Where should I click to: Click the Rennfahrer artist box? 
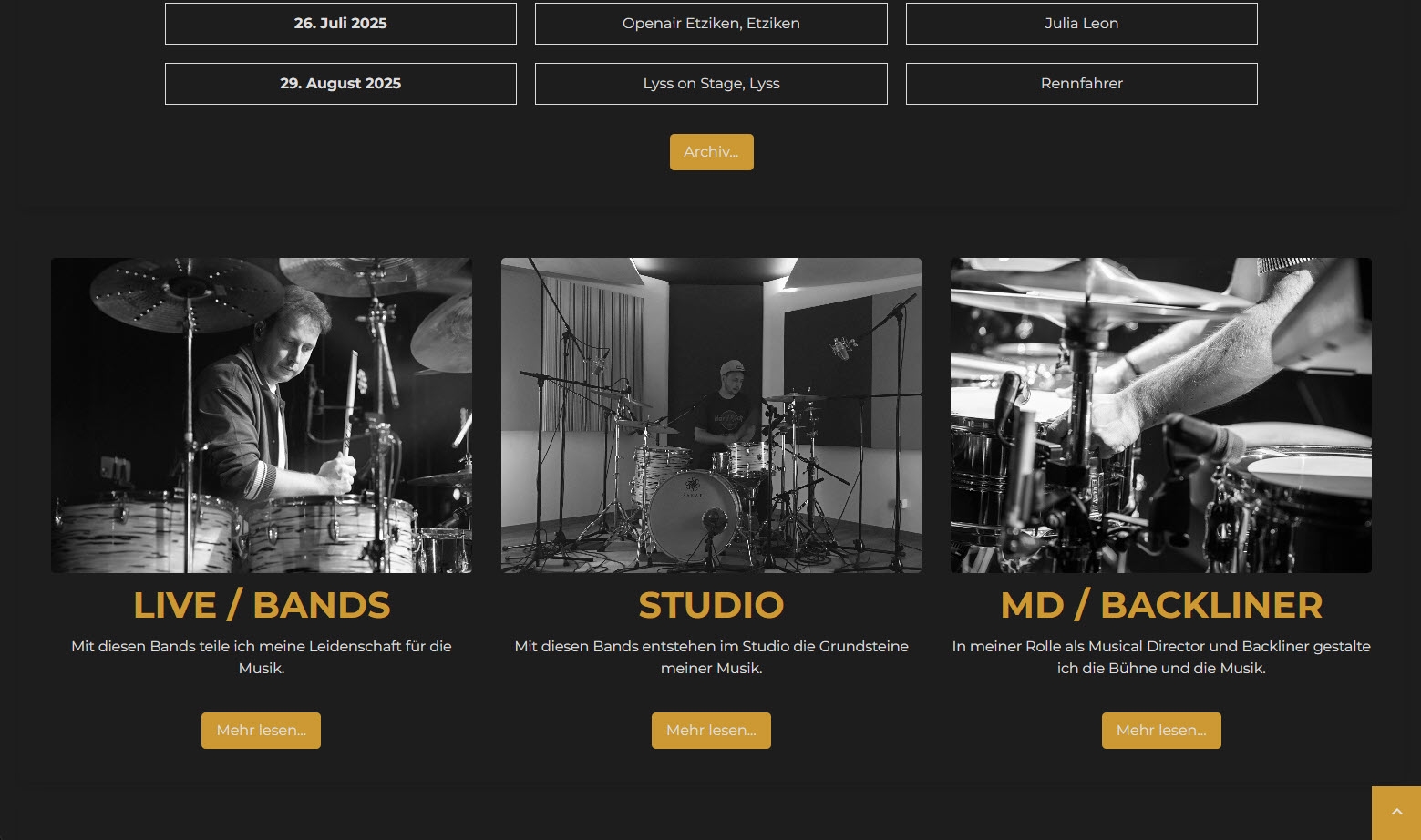(1082, 84)
